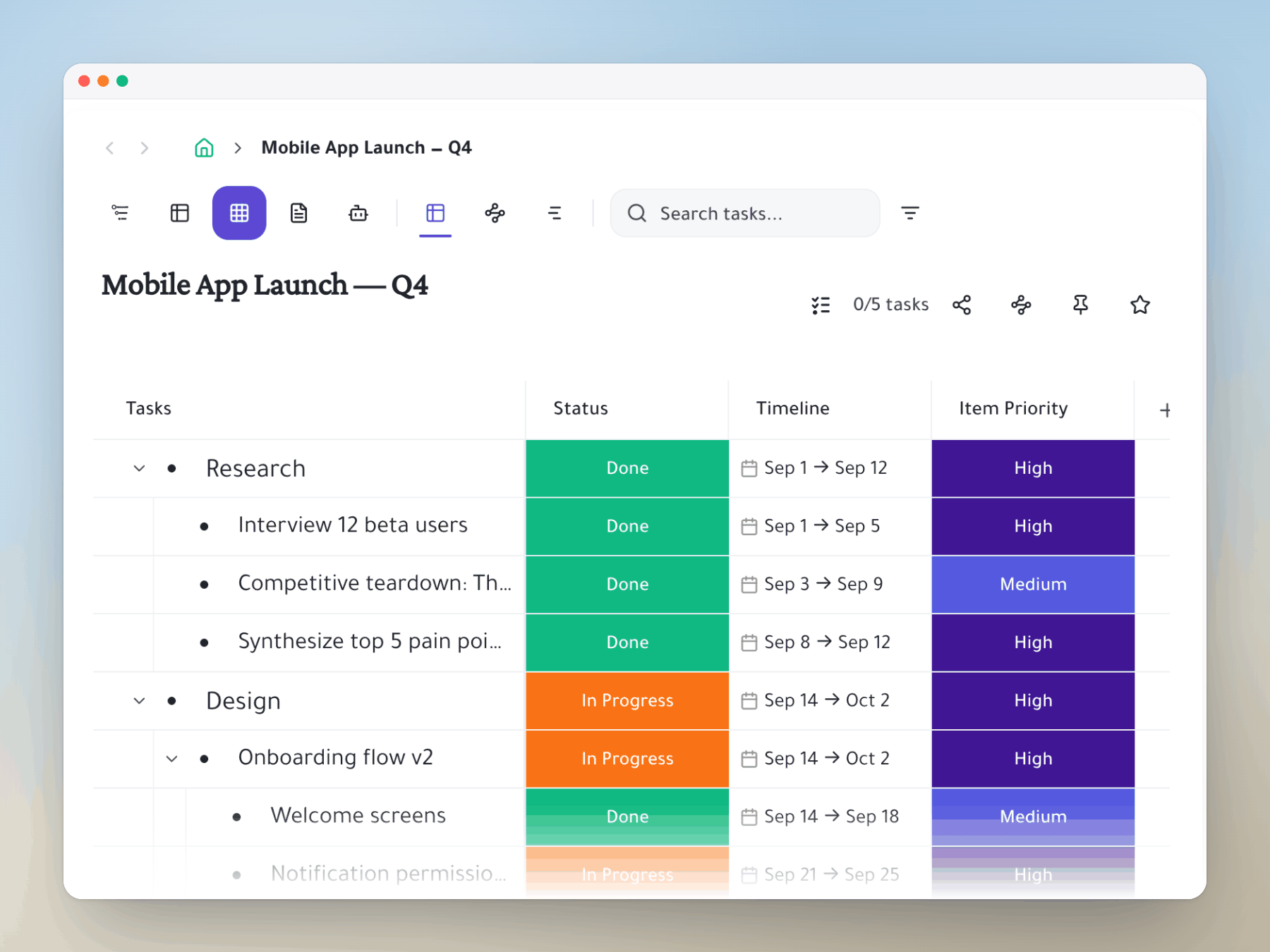Select the Interview 12 beta users task
The height and width of the screenshot is (952, 1270).
tap(353, 525)
